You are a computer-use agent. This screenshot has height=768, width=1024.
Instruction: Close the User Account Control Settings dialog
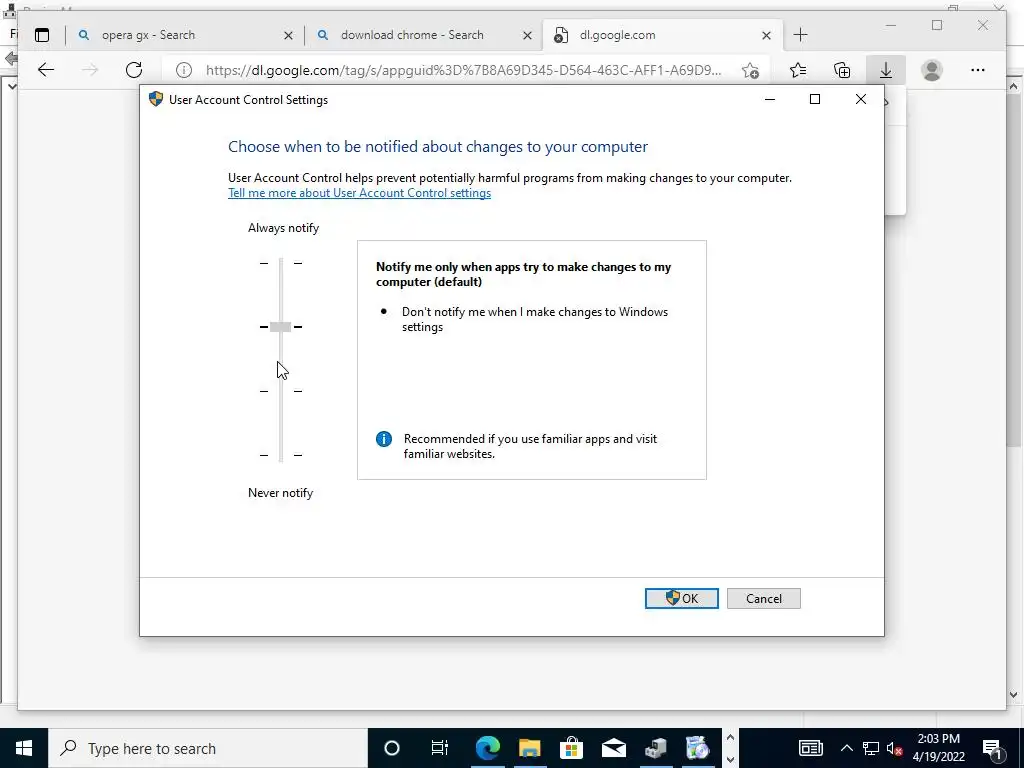coord(861,99)
